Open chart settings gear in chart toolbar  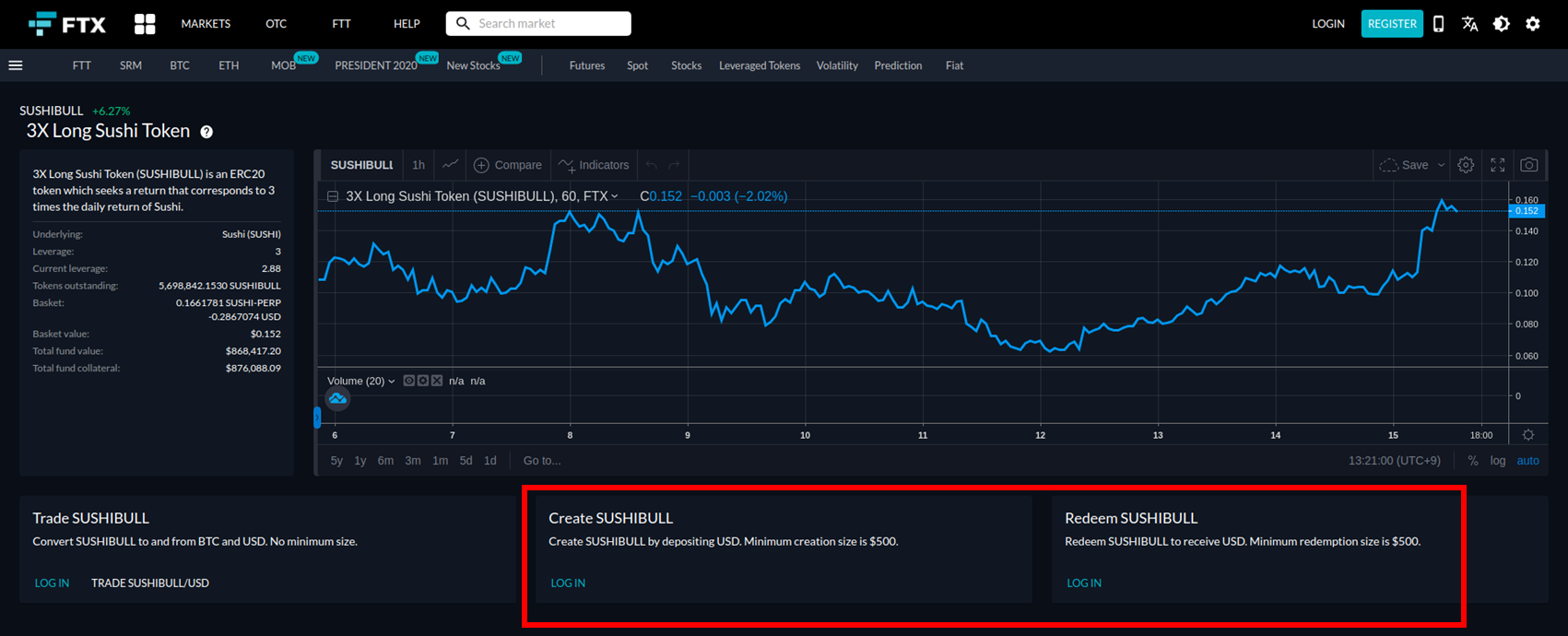[x=1466, y=165]
